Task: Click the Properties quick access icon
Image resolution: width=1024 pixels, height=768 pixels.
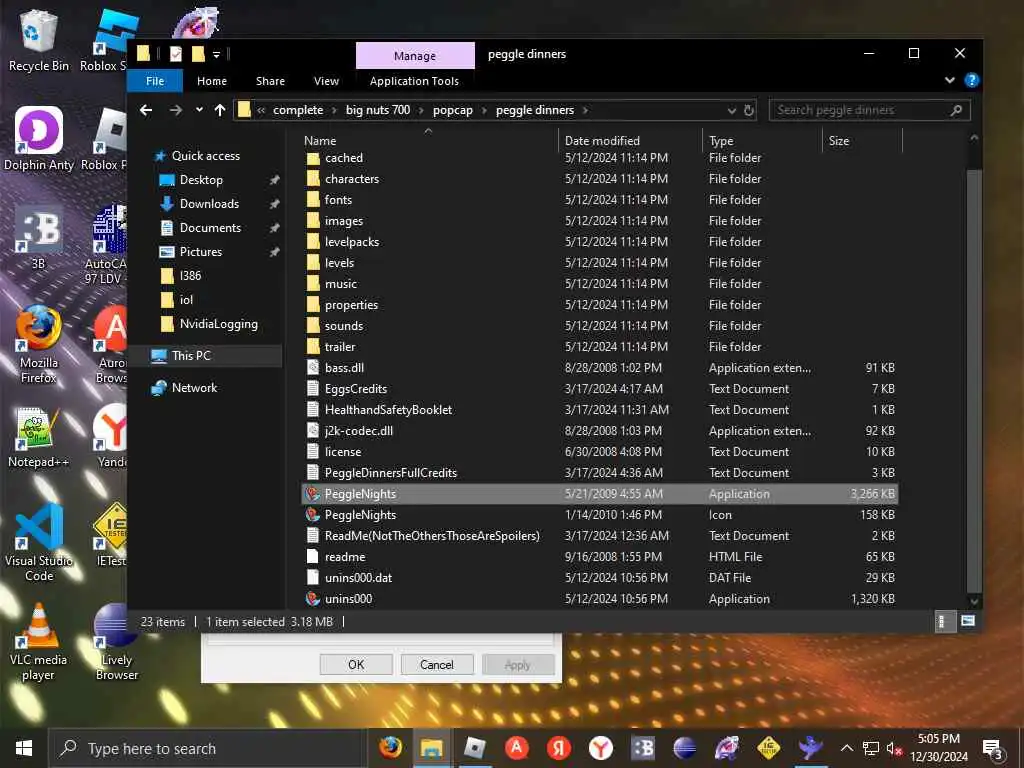Action: coord(176,54)
